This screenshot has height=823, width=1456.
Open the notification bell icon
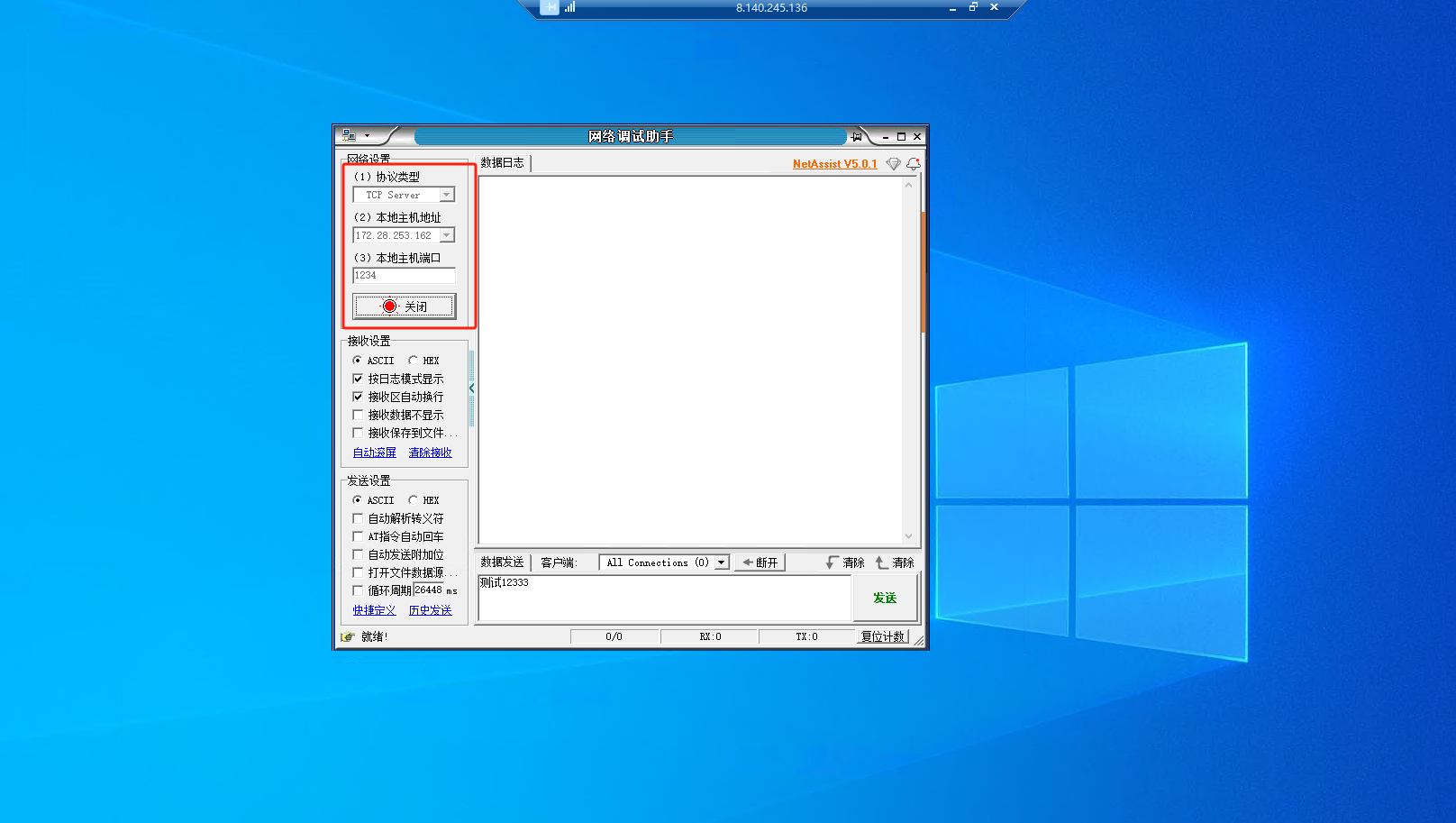click(x=913, y=164)
